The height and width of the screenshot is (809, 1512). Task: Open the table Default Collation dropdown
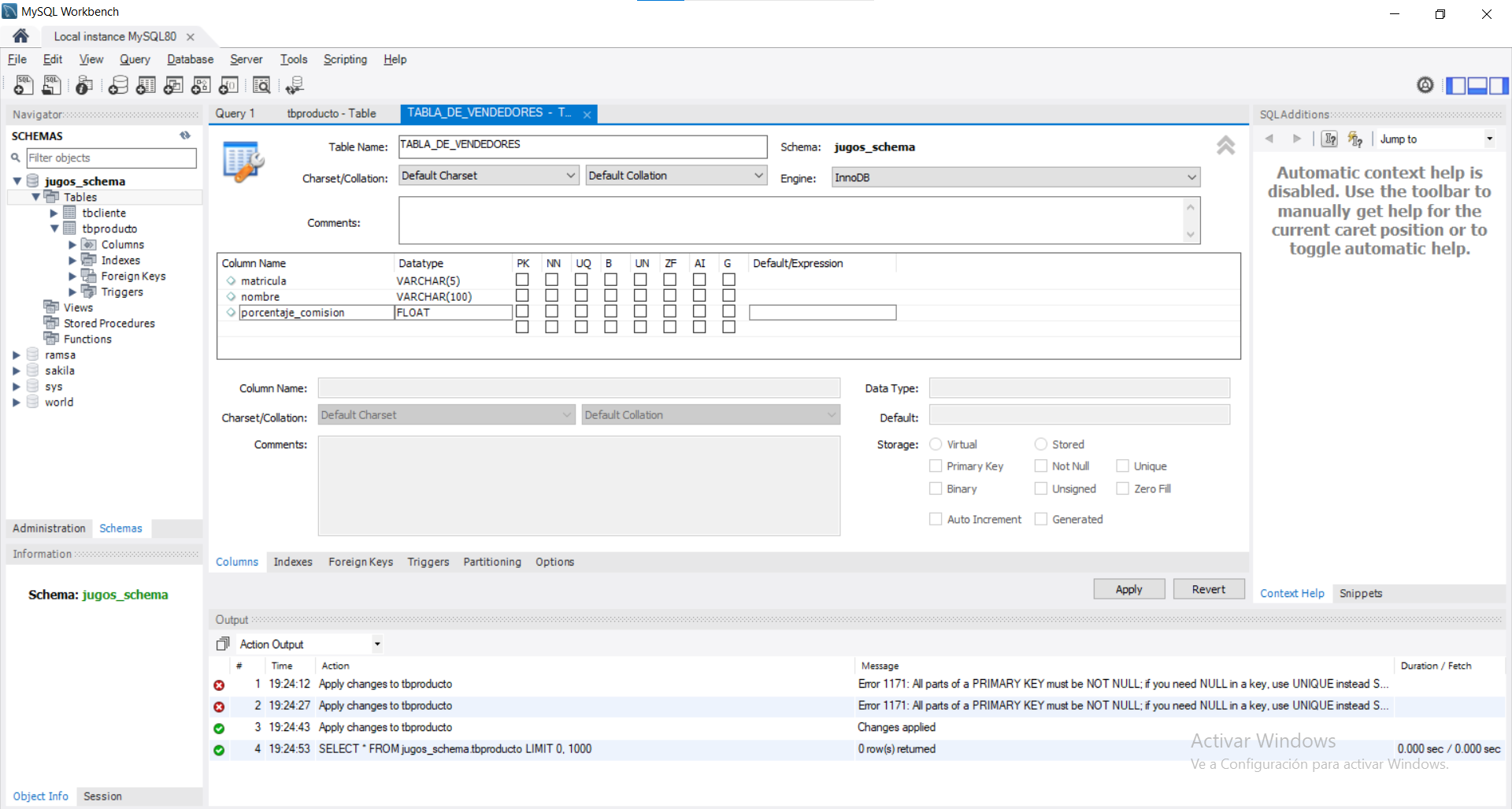point(676,176)
